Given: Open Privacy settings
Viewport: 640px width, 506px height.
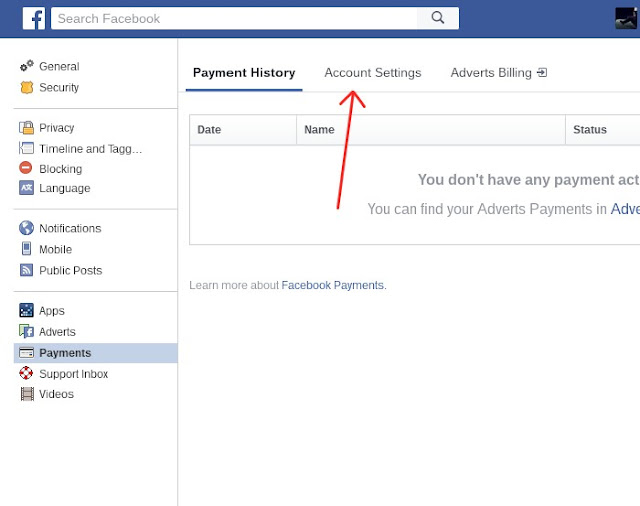Looking at the screenshot, I should click(x=57, y=128).
